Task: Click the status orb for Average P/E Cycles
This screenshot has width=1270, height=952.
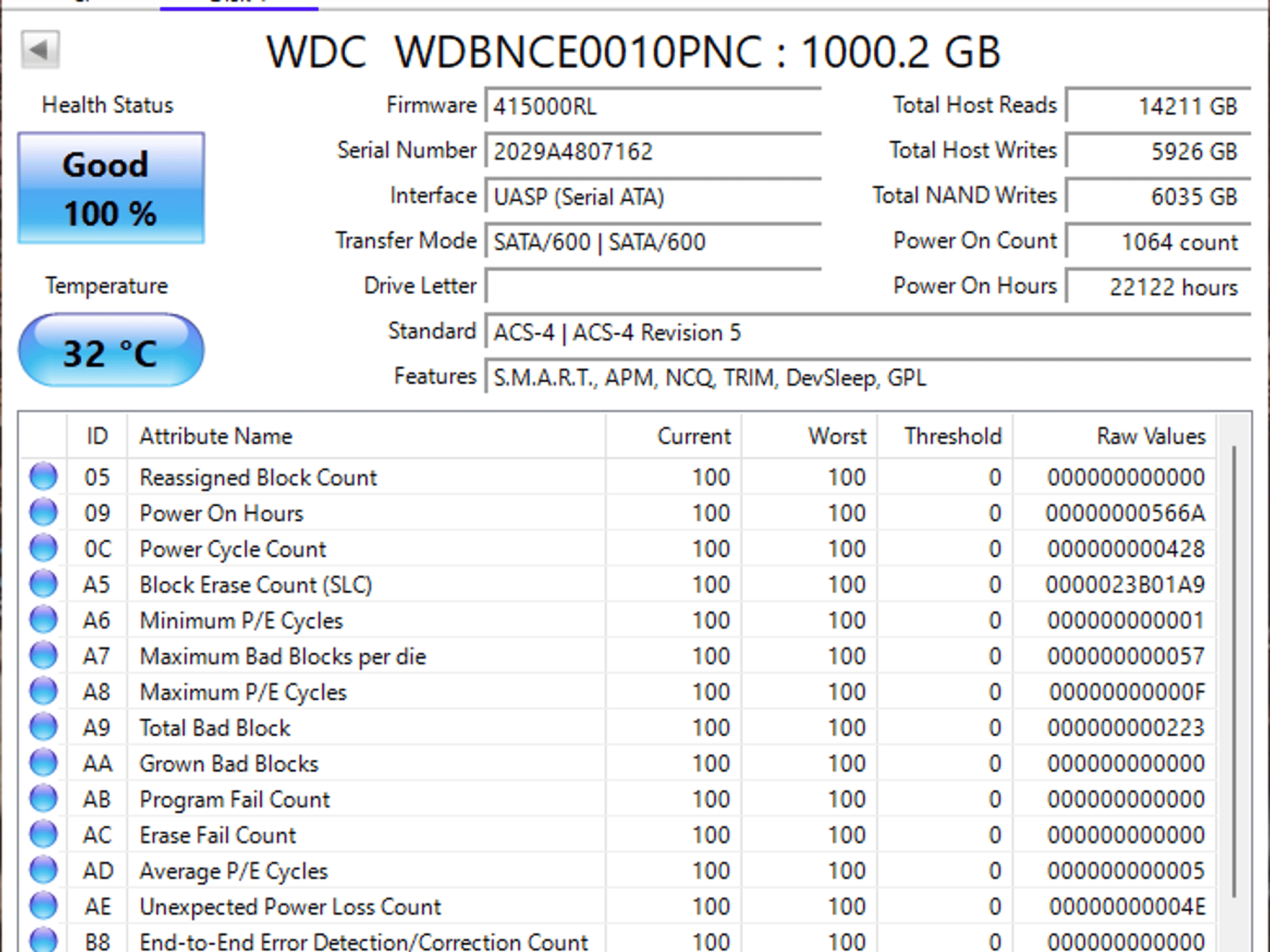Action: 43,870
